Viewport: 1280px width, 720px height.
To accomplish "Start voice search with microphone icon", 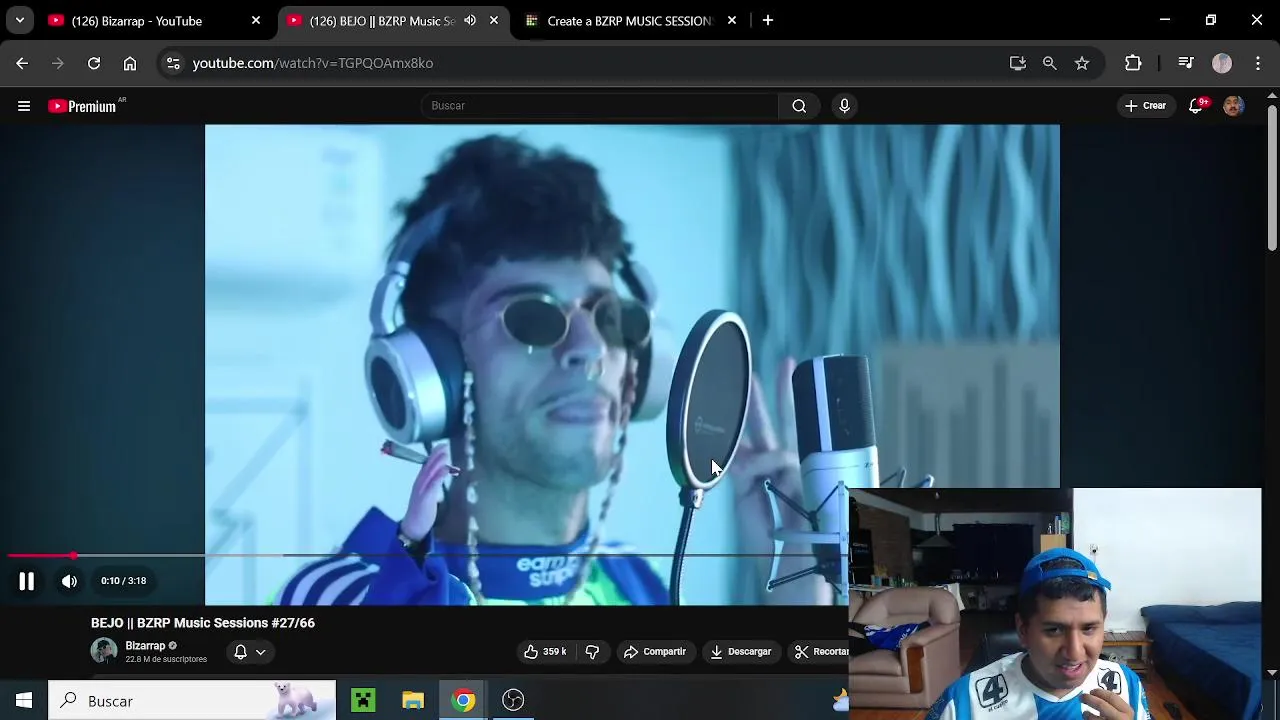I will pyautogui.click(x=845, y=106).
